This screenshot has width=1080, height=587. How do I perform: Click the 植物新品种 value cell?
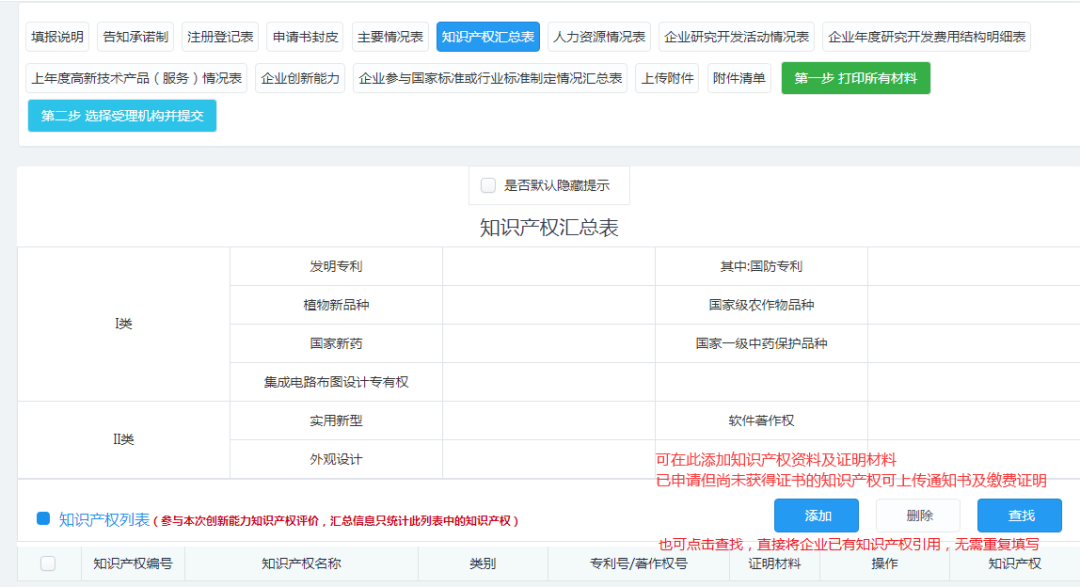pyautogui.click(x=549, y=305)
